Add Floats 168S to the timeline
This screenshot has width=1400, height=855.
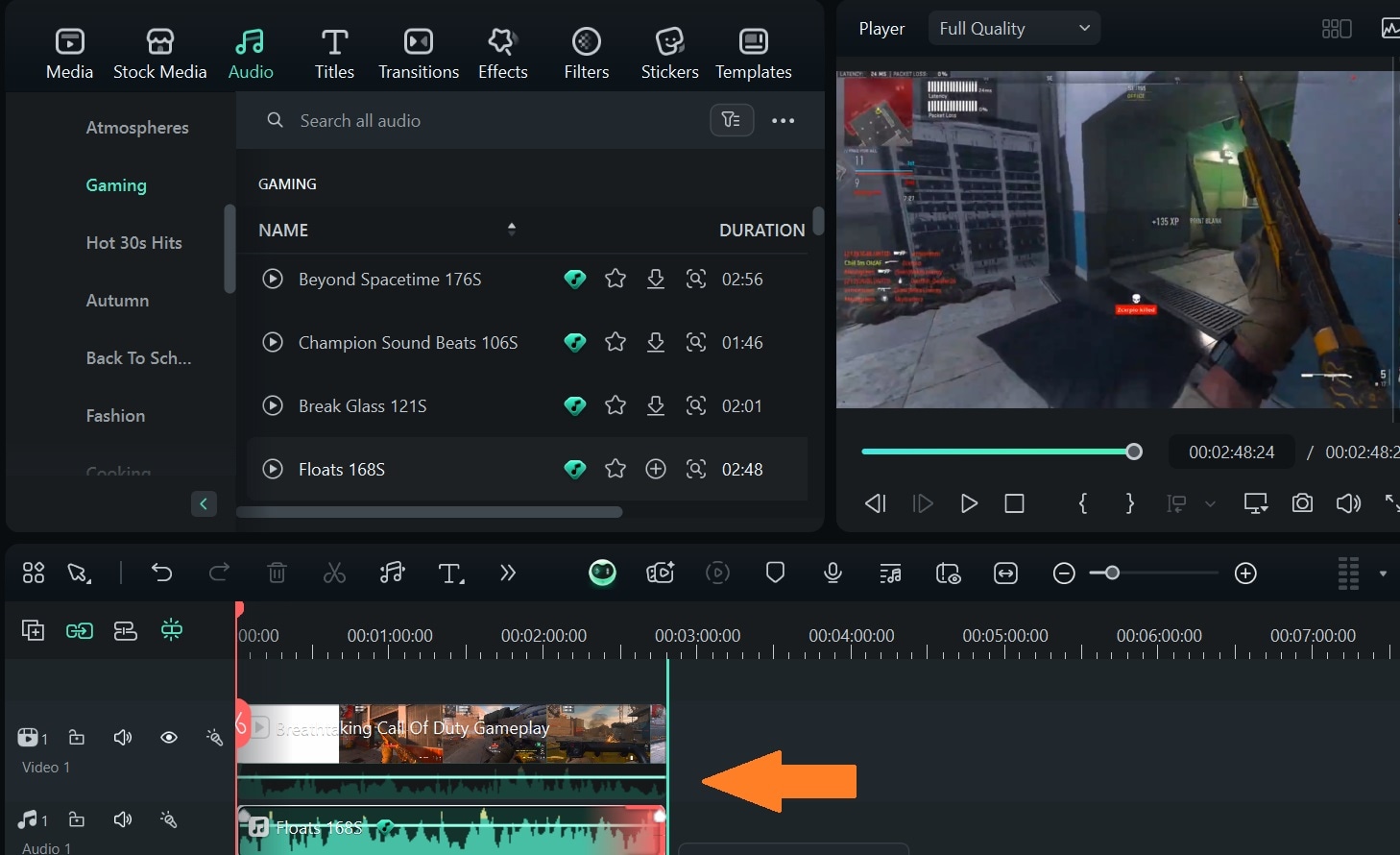(x=656, y=469)
